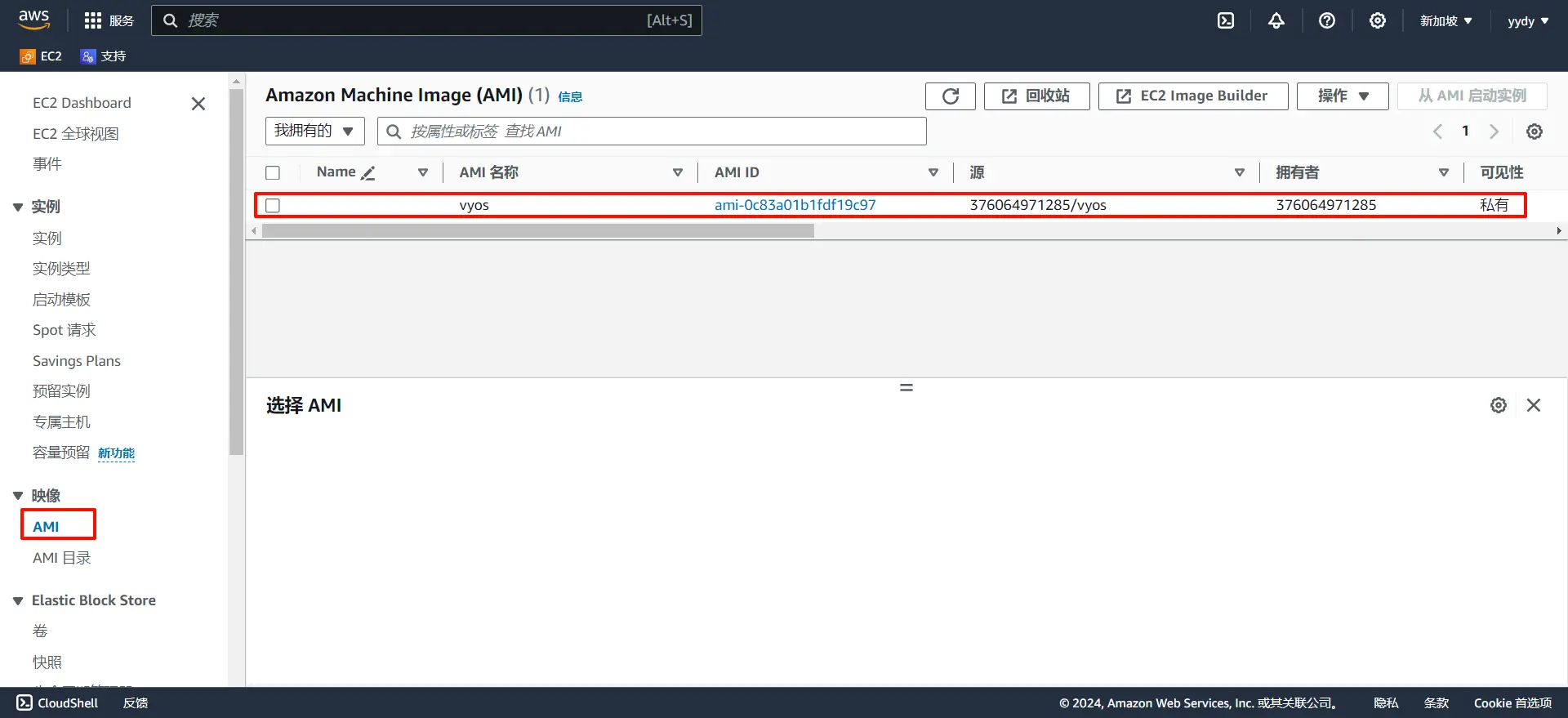The image size is (1568, 718).
Task: Focus the Find AMI filter field
Action: click(652, 131)
